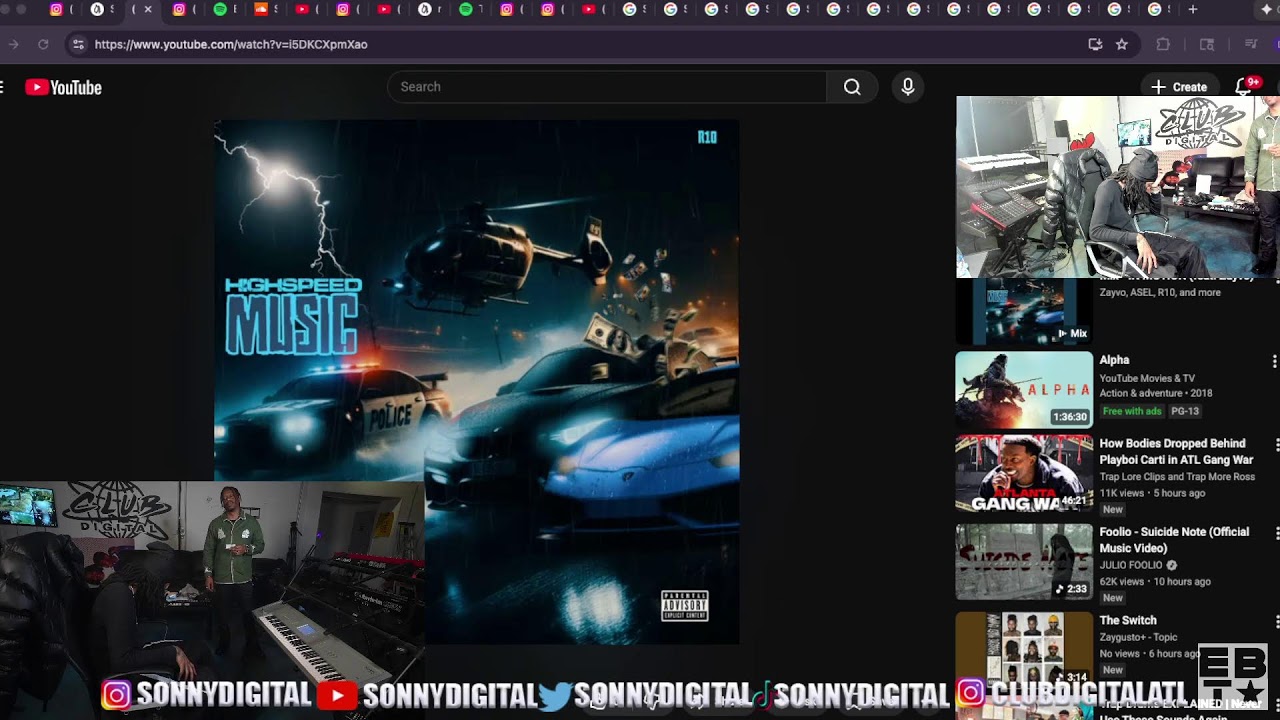
Task: Click How Bodies Dropped Behind Playboi Carti title
Action: pyautogui.click(x=1176, y=451)
